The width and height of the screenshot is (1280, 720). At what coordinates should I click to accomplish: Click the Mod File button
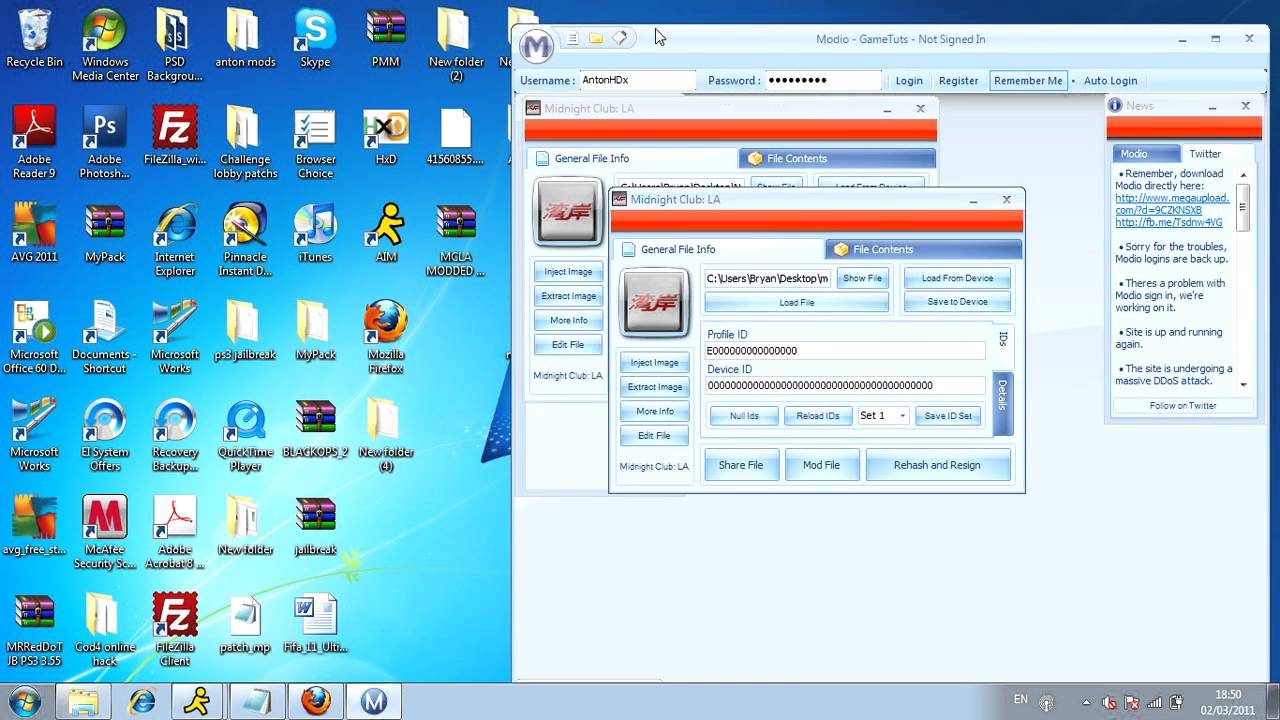(x=821, y=465)
